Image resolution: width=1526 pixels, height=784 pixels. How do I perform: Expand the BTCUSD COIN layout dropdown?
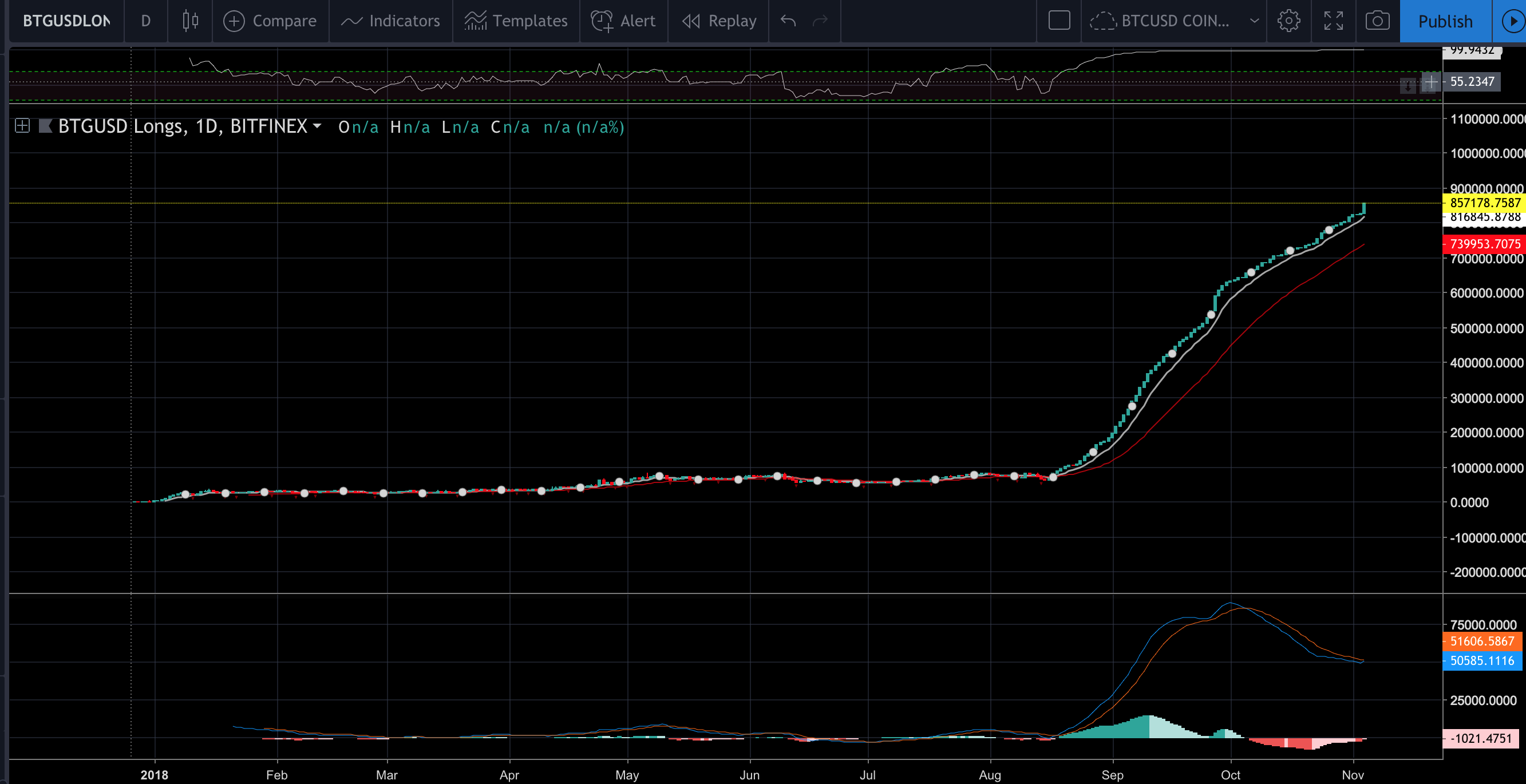(x=1254, y=21)
